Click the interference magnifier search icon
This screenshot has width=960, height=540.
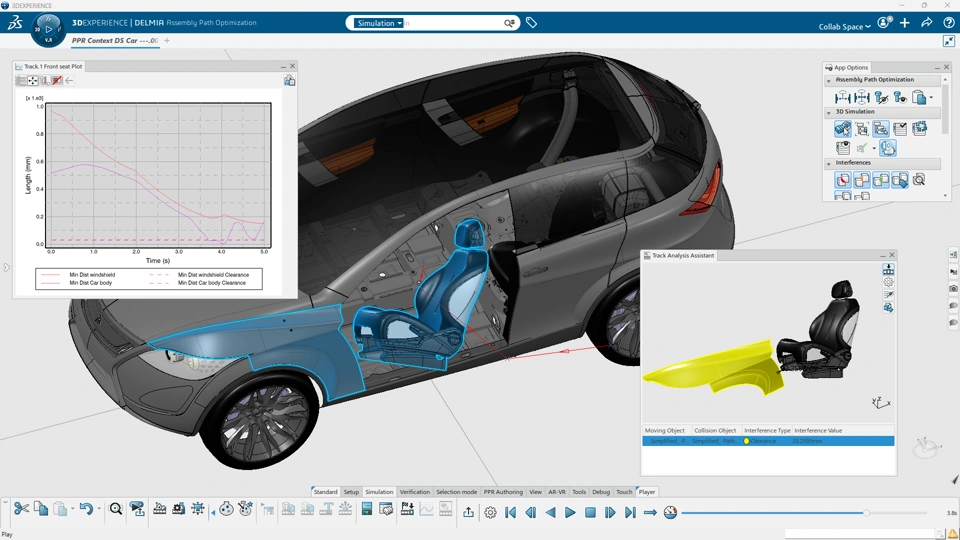tap(919, 179)
